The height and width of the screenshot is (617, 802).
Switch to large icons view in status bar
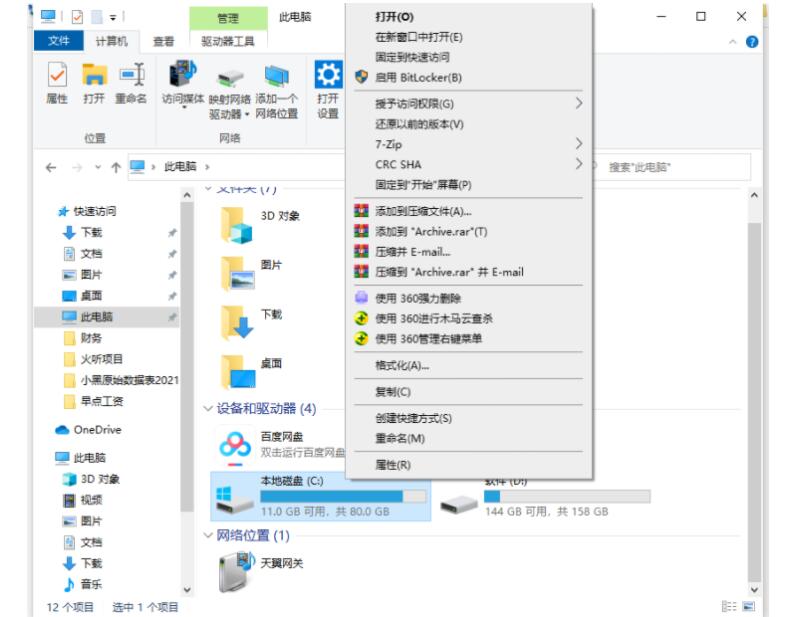click(x=749, y=607)
